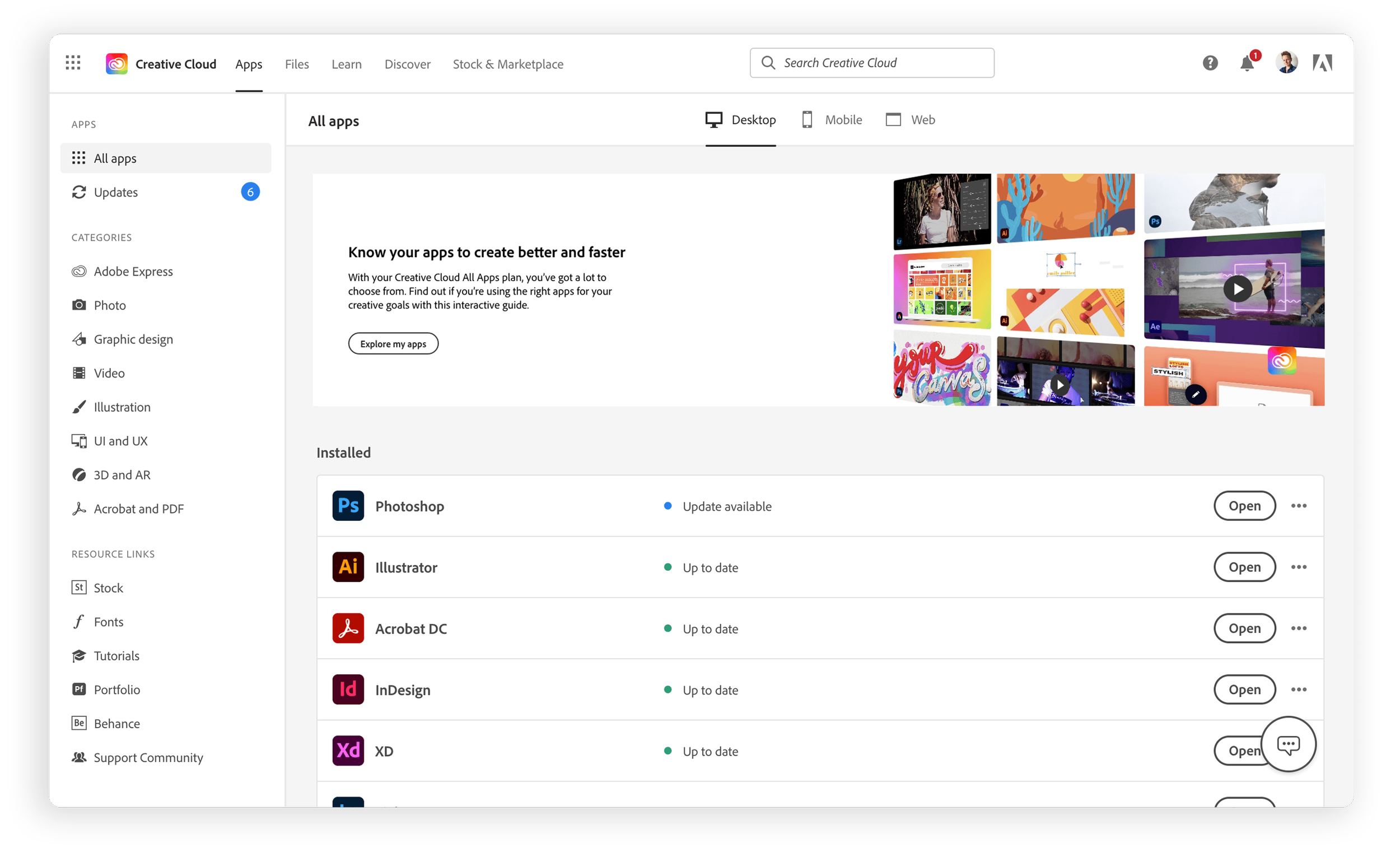Click the InDesign app icon
Viewport: 1400px width, 848px height.
pos(348,690)
